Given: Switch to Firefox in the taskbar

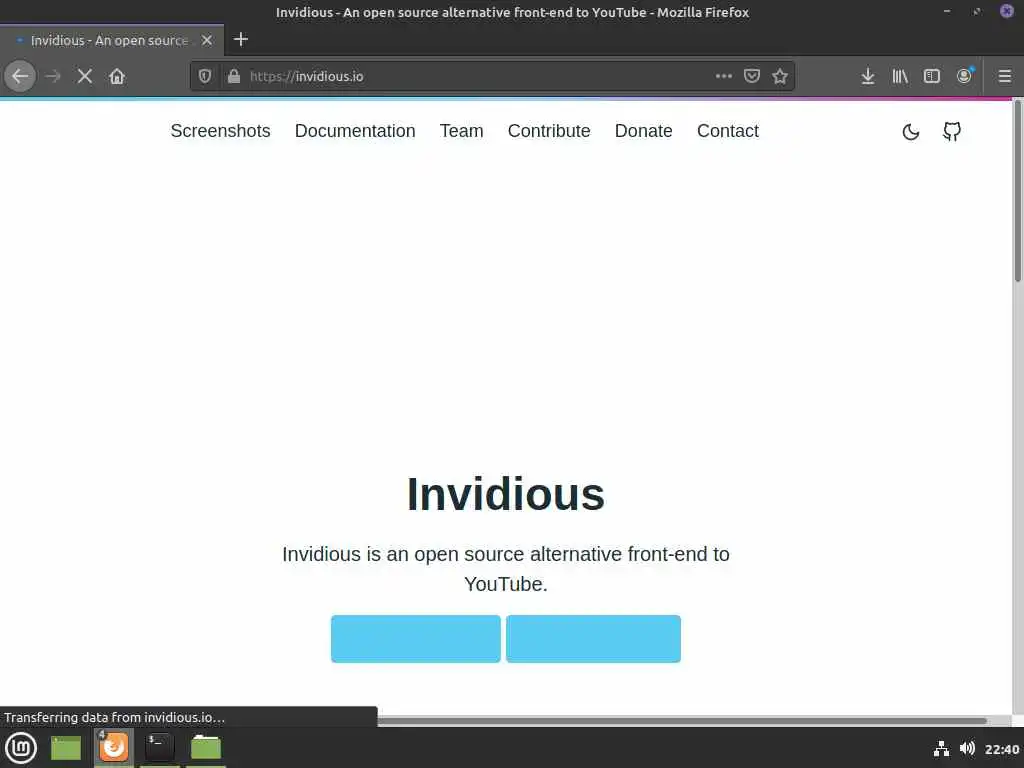Looking at the screenshot, I should (114, 747).
